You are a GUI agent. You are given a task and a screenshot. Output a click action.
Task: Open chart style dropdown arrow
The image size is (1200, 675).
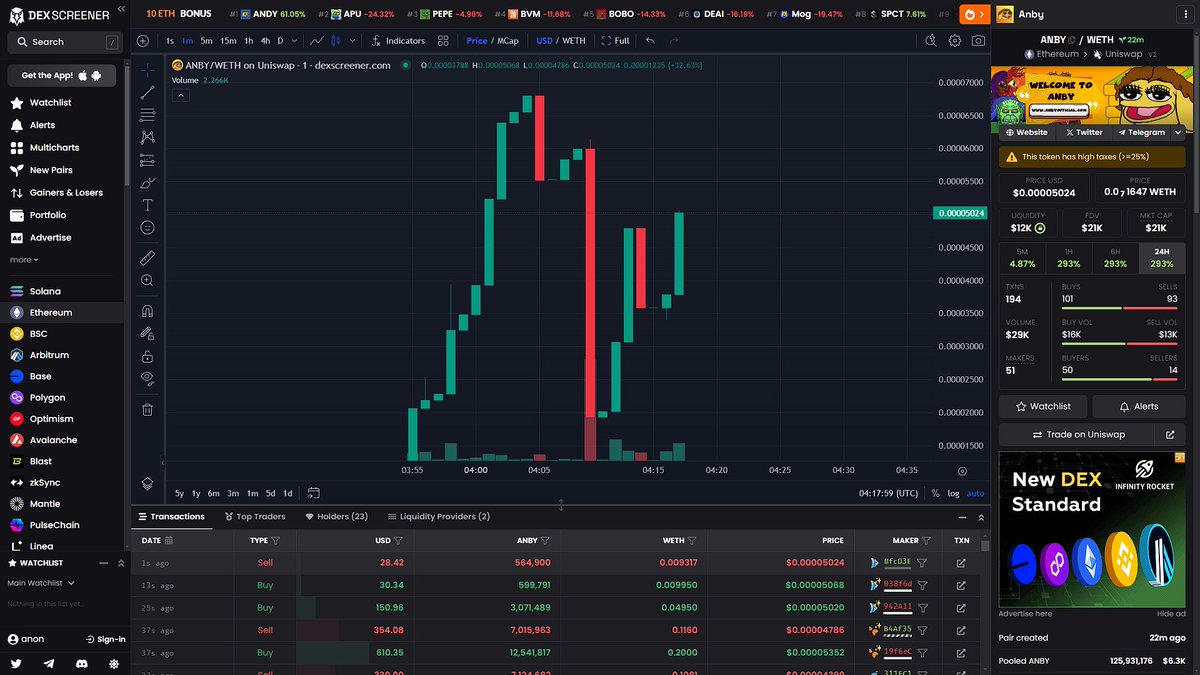pos(352,41)
